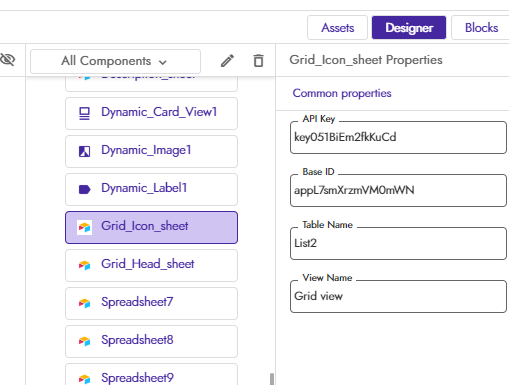Switch to the Designer tab

click(x=409, y=28)
